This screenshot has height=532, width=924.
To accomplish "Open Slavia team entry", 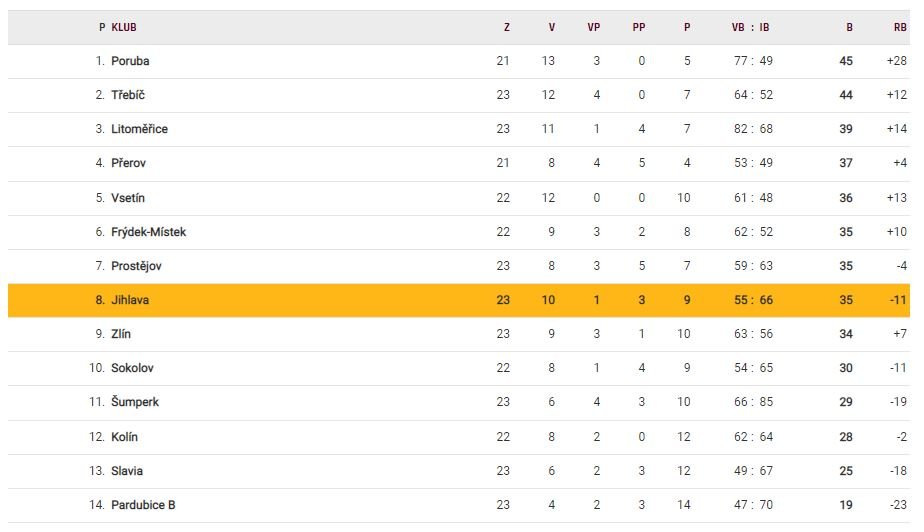I will [128, 471].
